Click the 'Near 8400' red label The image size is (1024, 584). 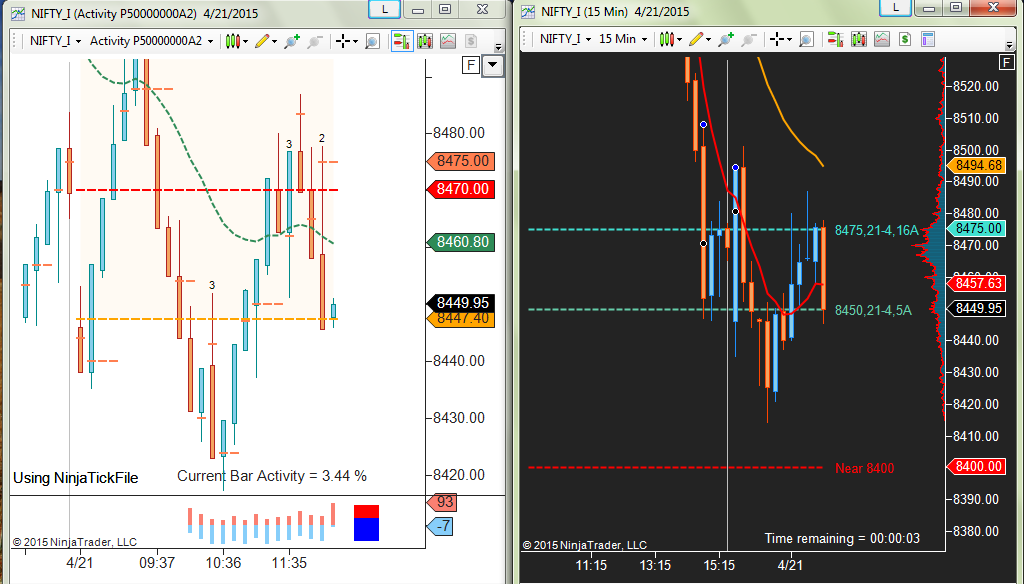pos(865,468)
